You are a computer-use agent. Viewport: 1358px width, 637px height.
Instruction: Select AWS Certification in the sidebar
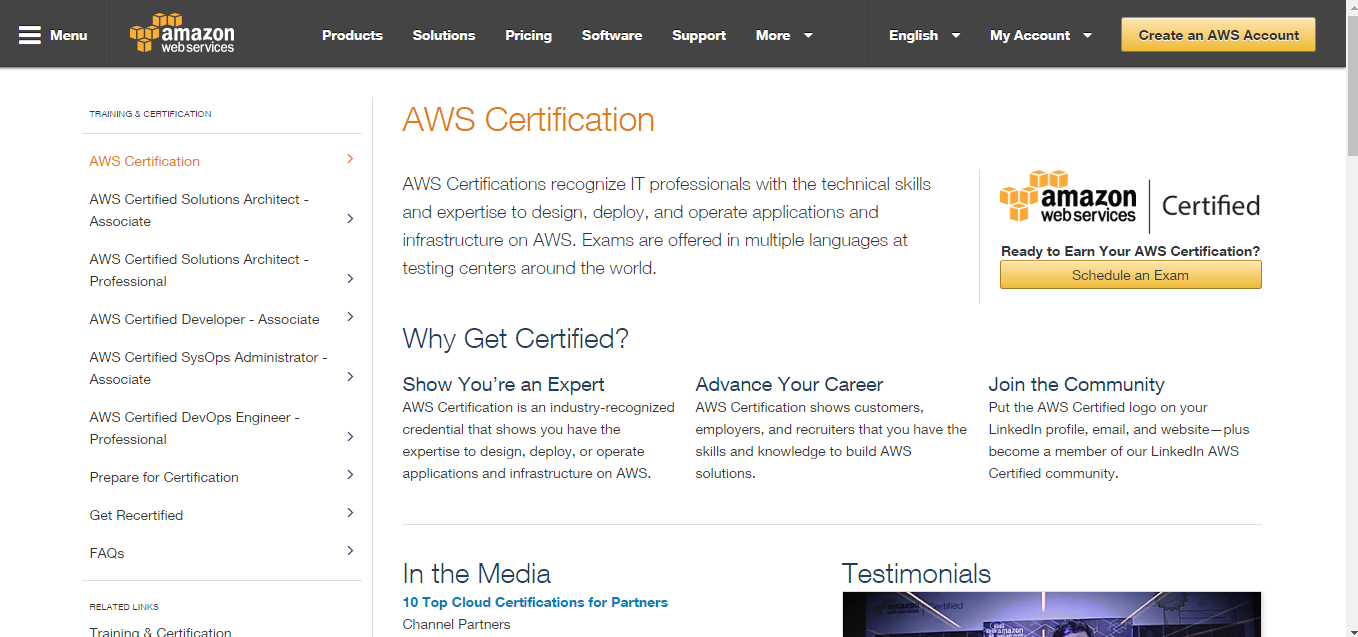click(145, 161)
